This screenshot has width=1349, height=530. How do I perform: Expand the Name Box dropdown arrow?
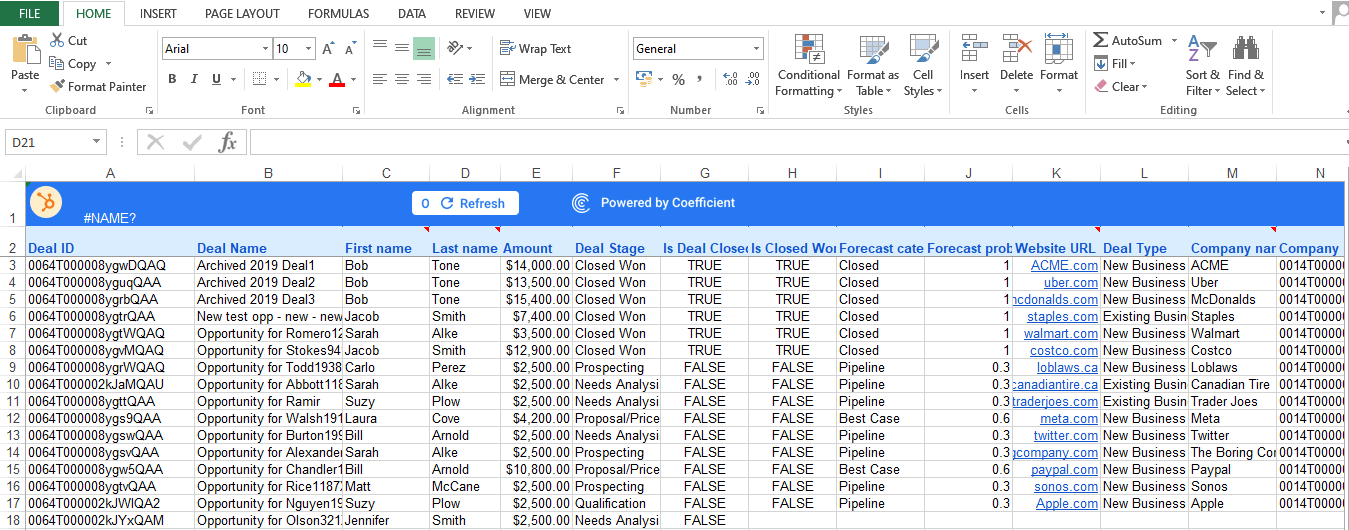point(97,143)
